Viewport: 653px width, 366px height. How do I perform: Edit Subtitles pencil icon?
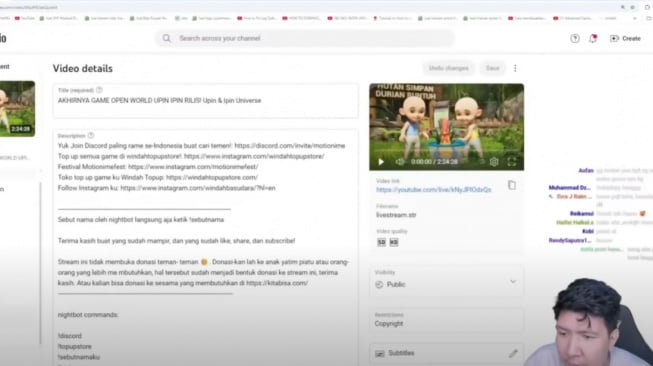coord(513,354)
